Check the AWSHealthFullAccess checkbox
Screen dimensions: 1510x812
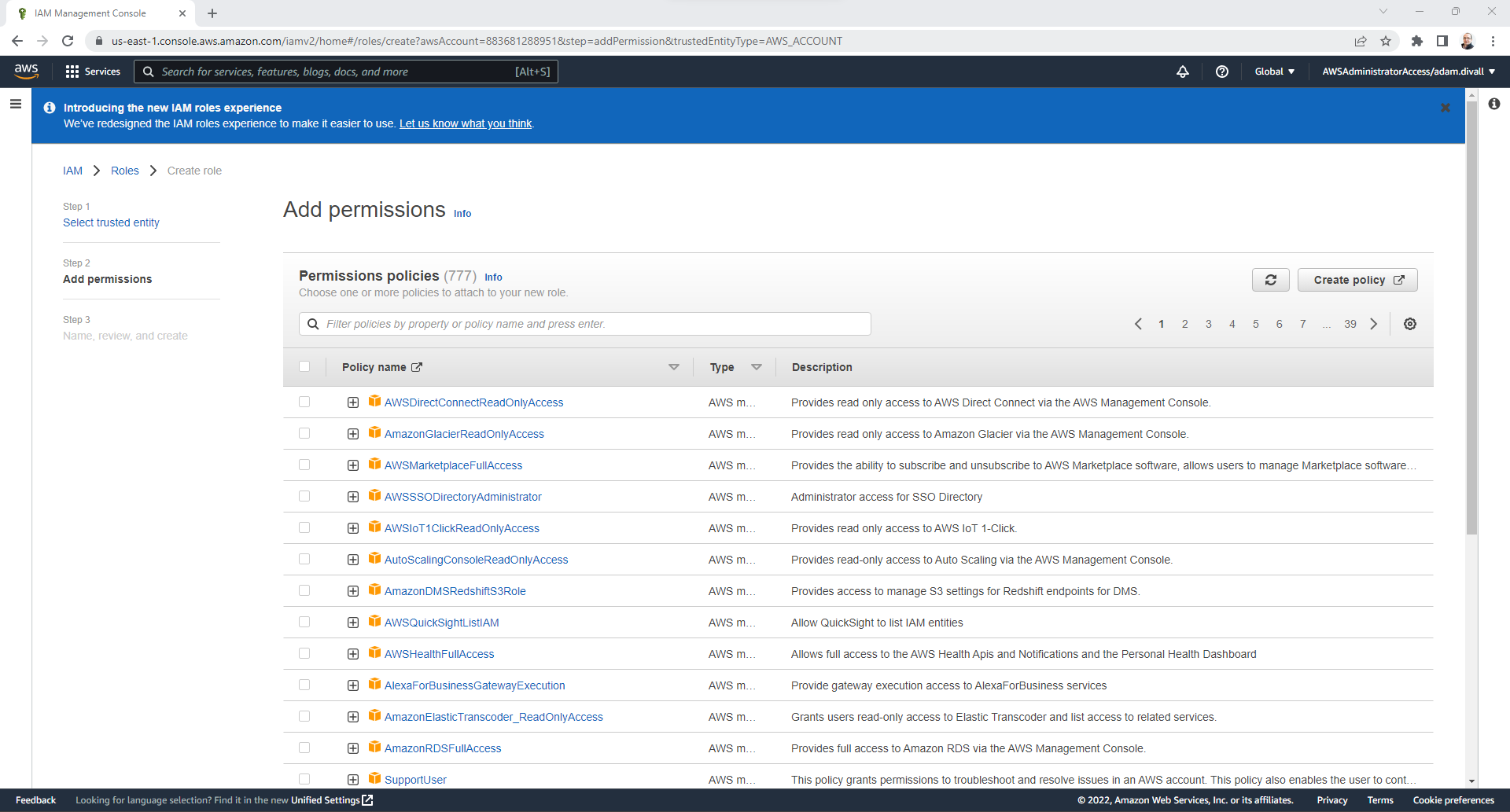pyautogui.click(x=304, y=653)
